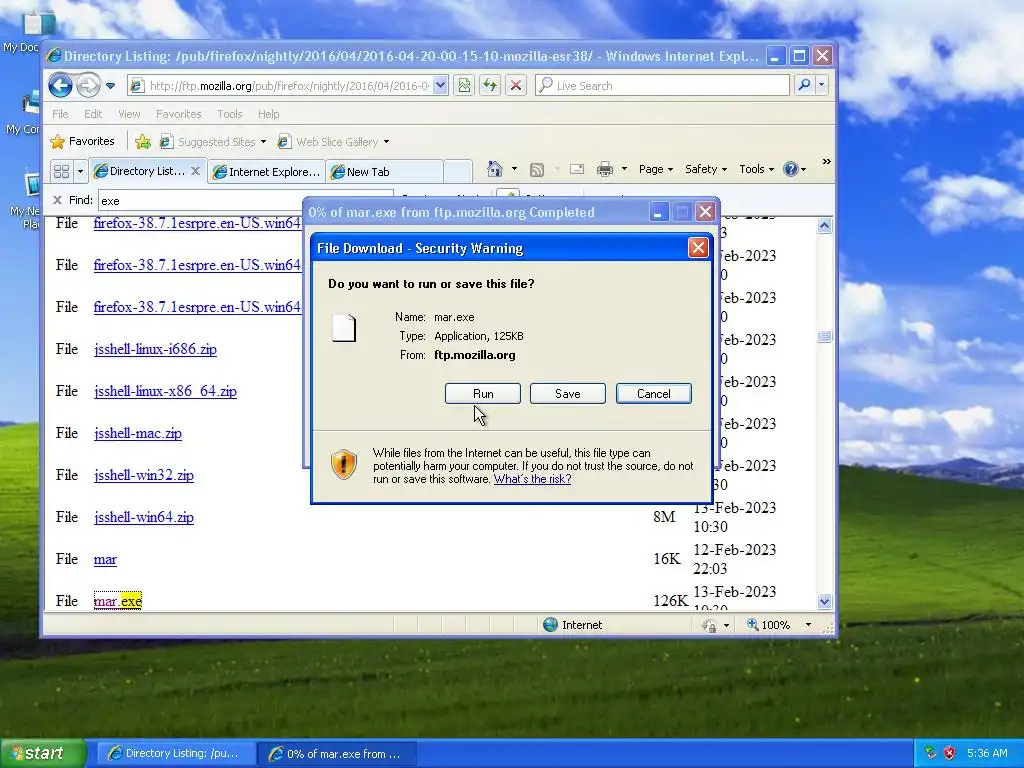Screen dimensions: 1024x768
Task: Open Suggested Sites dropdown
Action: click(213, 142)
